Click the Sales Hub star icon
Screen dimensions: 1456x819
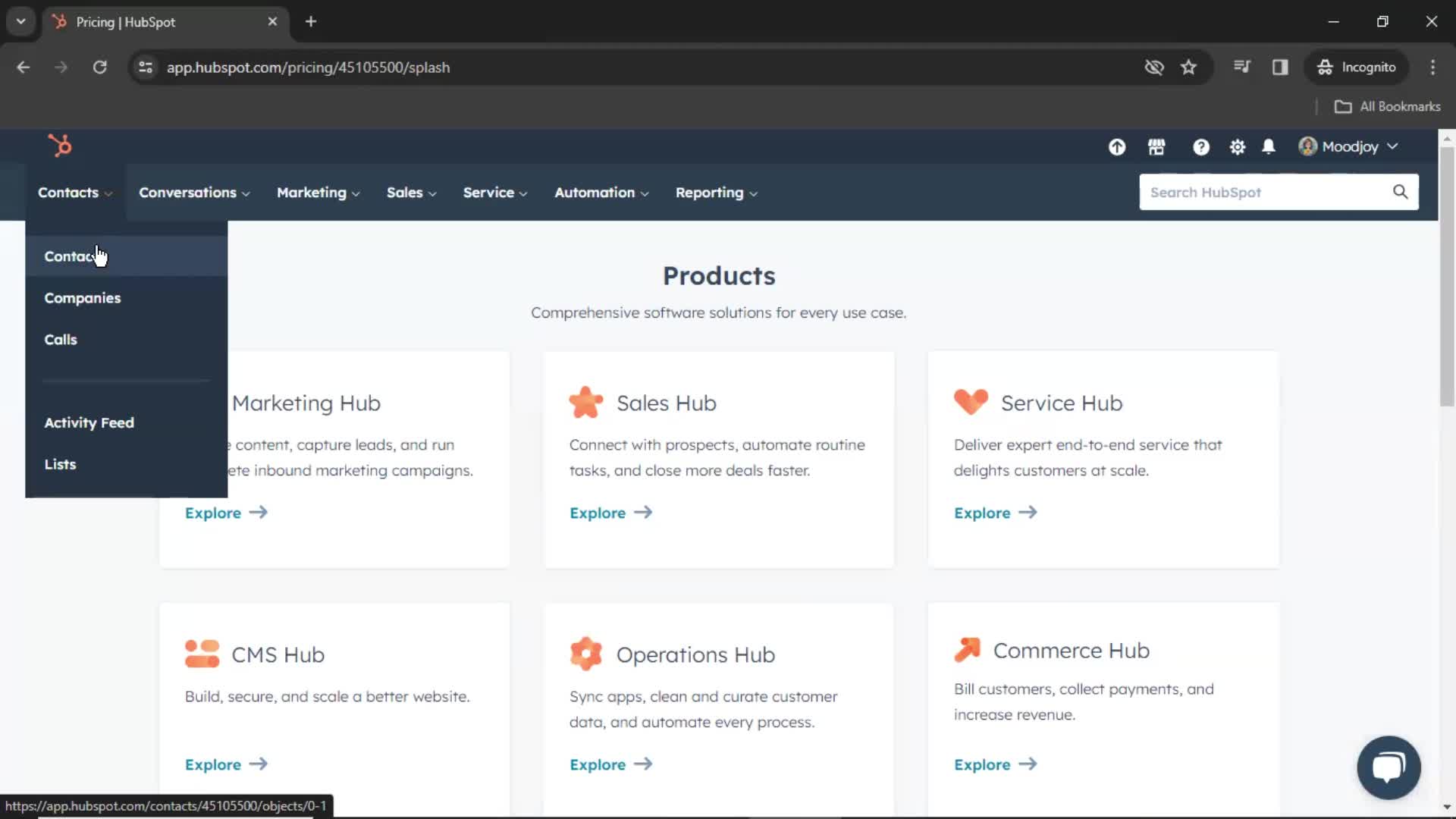coord(586,403)
